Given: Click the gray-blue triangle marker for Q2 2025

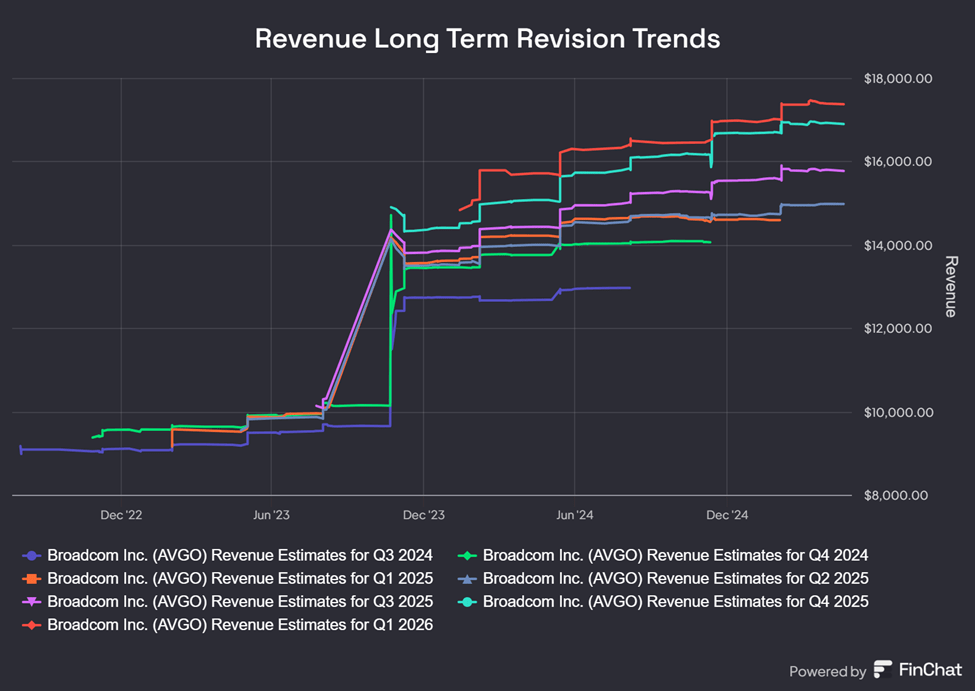Looking at the screenshot, I should [467, 578].
